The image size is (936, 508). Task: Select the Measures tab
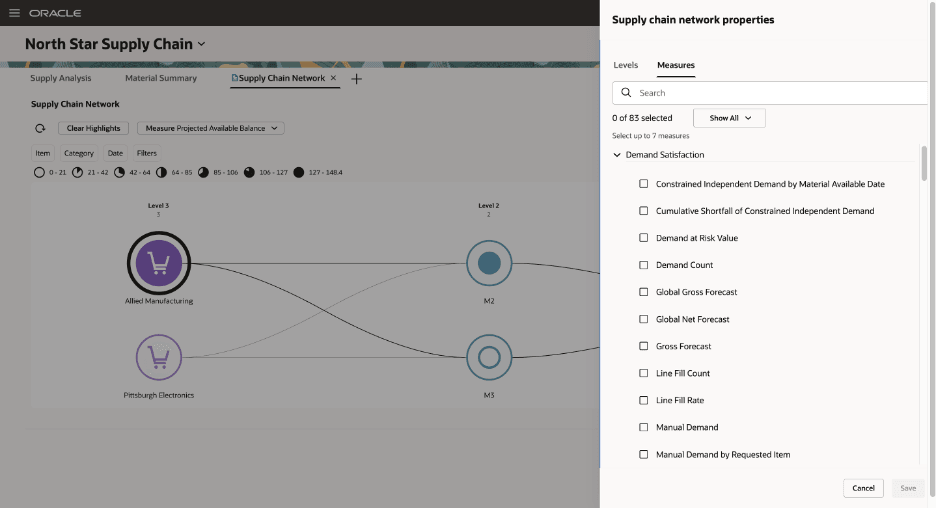(676, 65)
